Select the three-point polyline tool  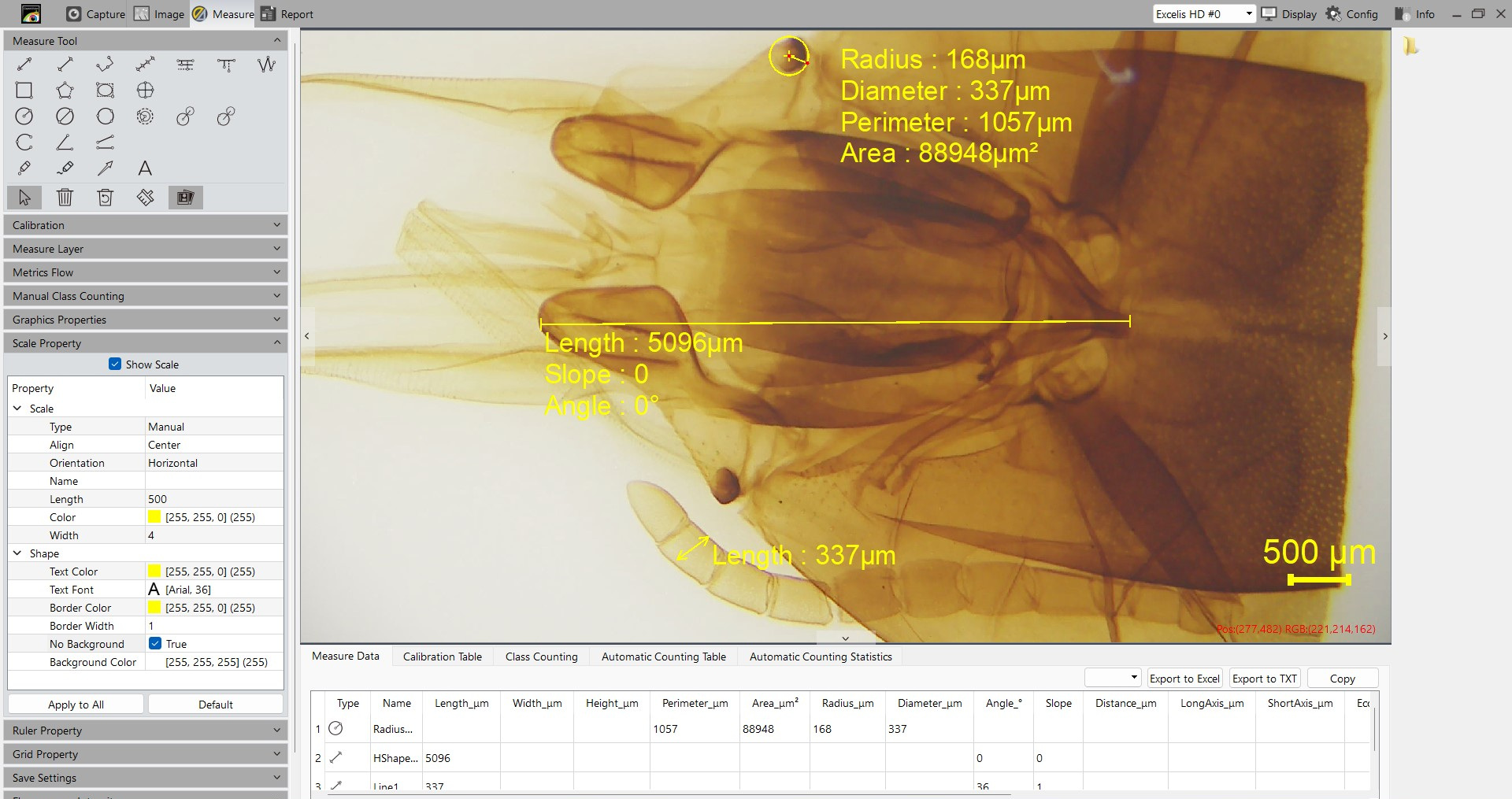(x=105, y=65)
